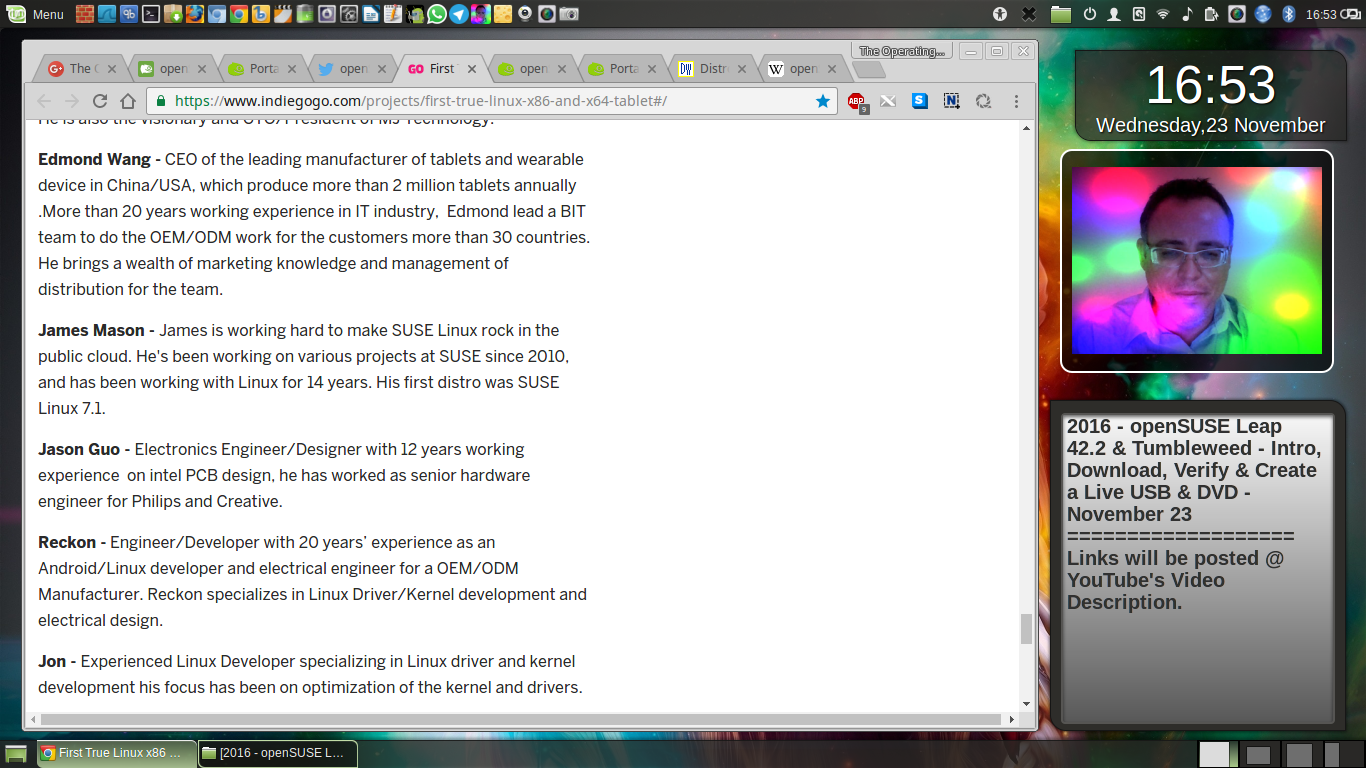The image size is (1366, 768).
Task: Open the Chrome three-dot menu
Action: 1016,101
